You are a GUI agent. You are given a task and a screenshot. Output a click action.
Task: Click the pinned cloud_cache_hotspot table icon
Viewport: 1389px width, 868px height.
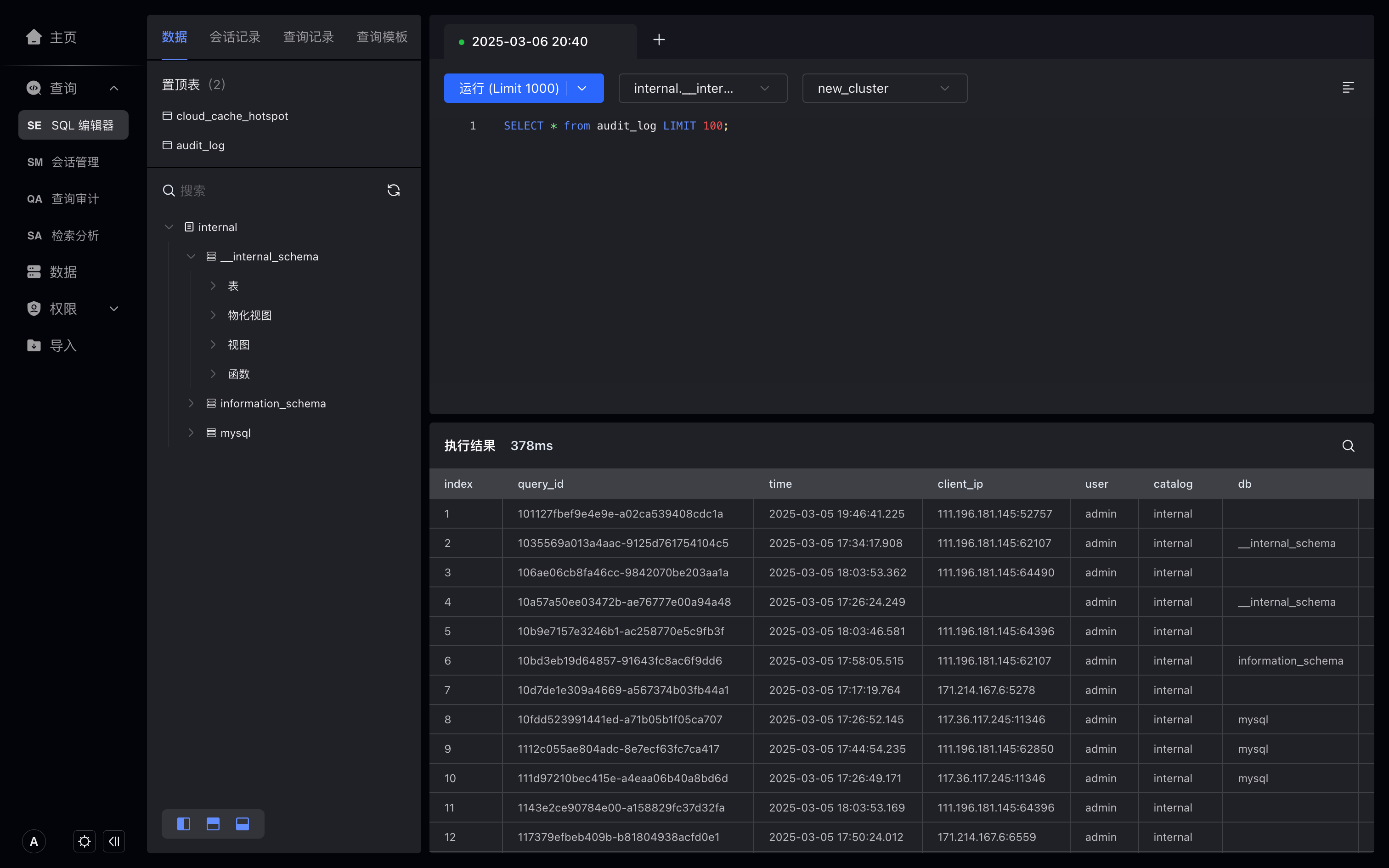point(167,116)
